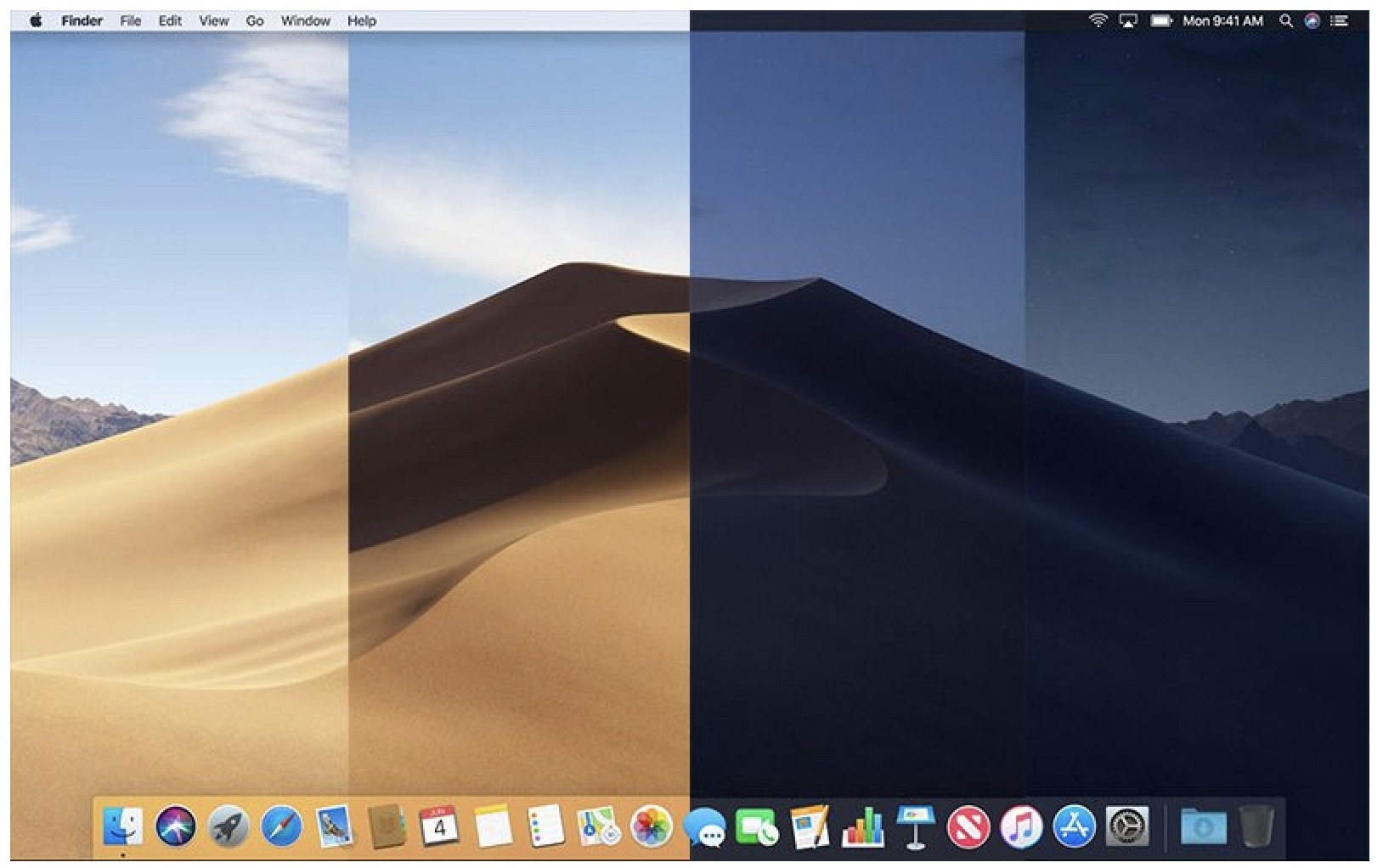1383x868 pixels.
Task: Open the Finder File menu
Action: coord(130,20)
